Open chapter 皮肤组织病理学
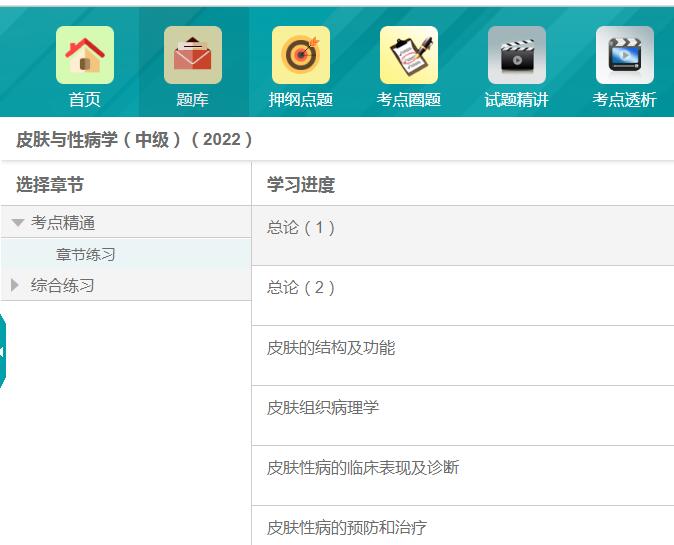 [463, 416]
